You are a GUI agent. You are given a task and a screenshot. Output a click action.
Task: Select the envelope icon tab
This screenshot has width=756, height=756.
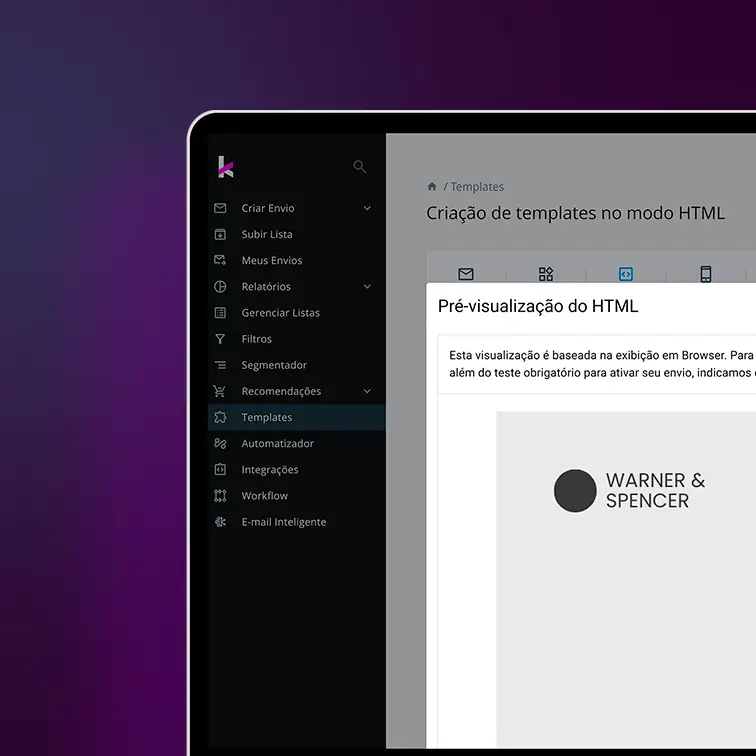pos(465,274)
